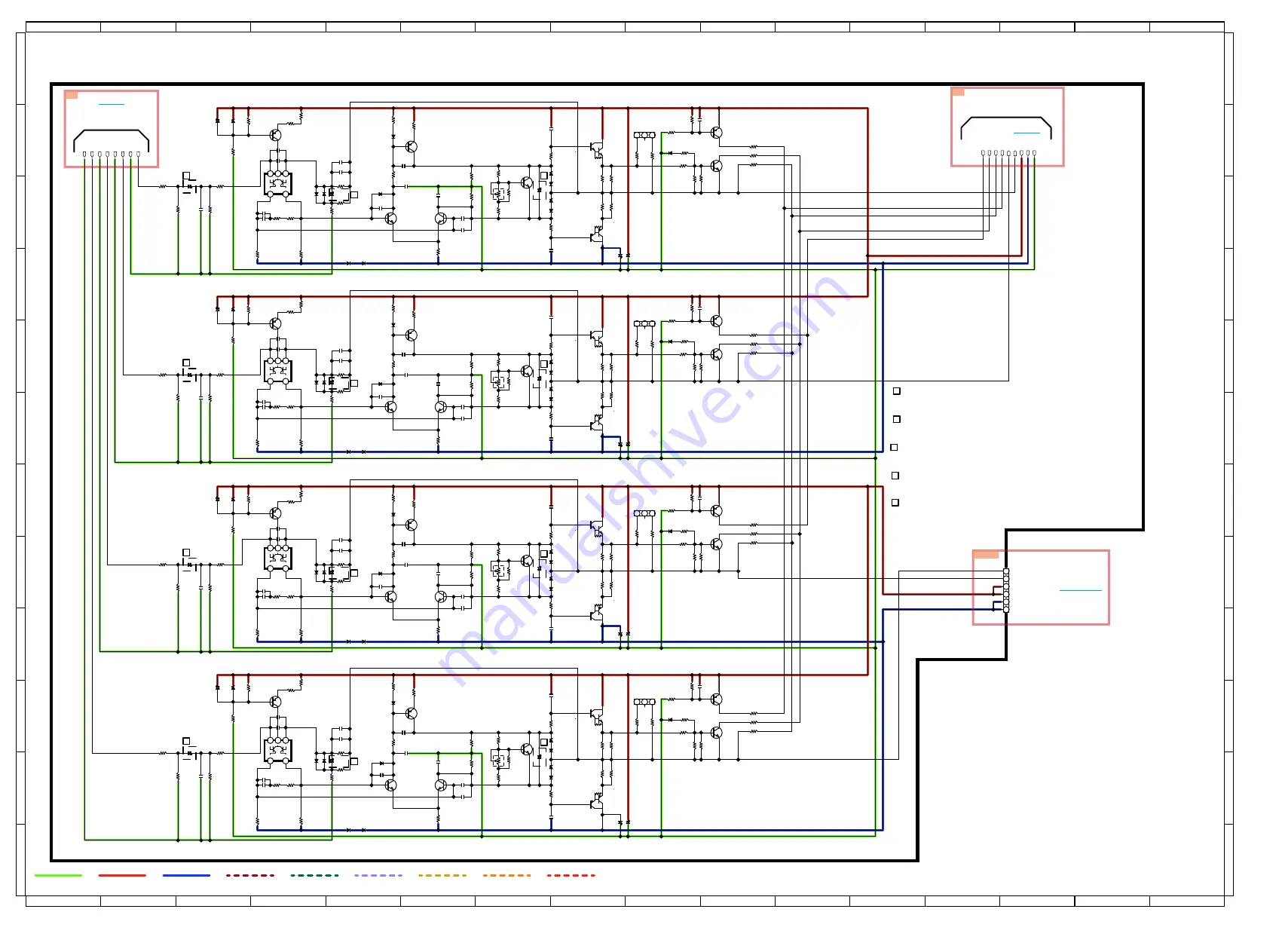Image resolution: width=1282 pixels, height=952 pixels.
Task: Select the dark red dashed legend line
Action: click(250, 875)
